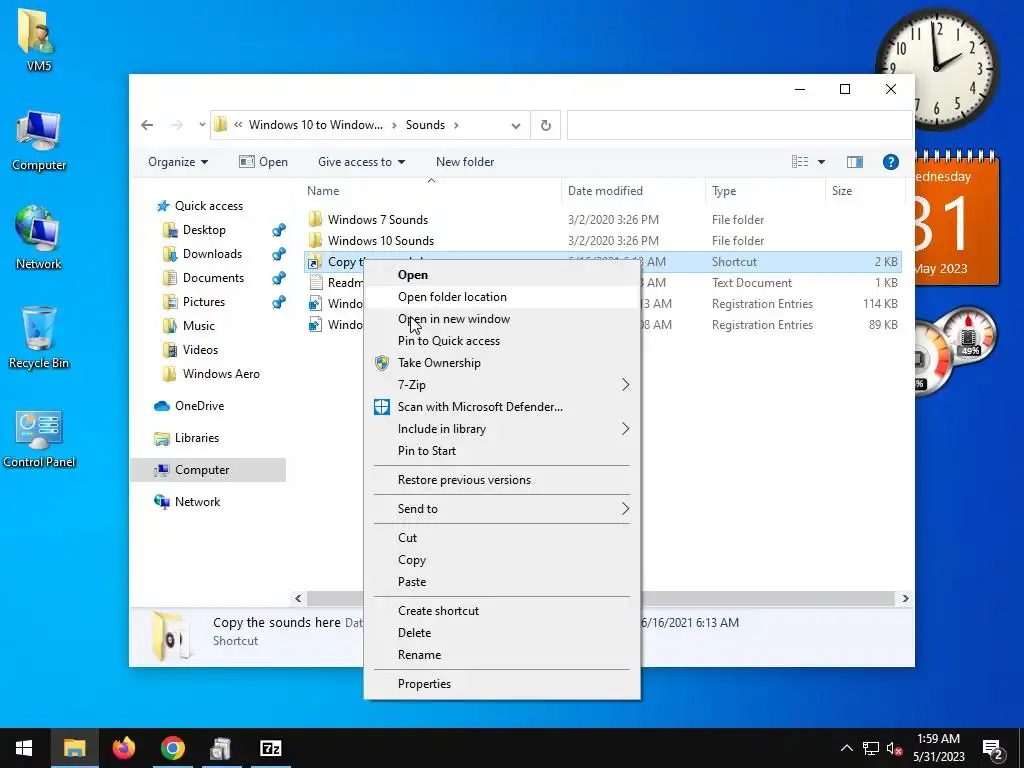Select Windows 7 Sounds folder
The image size is (1024, 768).
(377, 220)
